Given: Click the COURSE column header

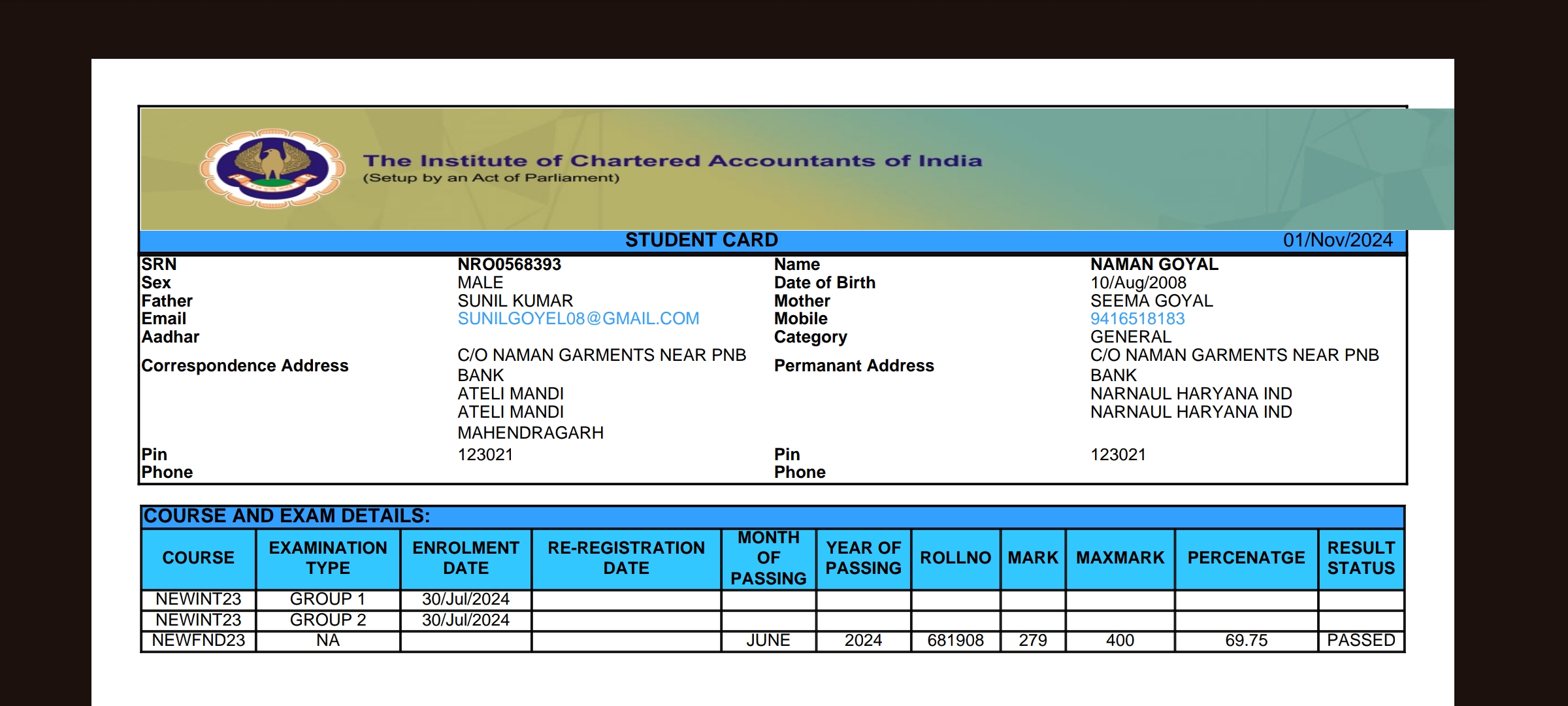Looking at the screenshot, I should click(198, 558).
